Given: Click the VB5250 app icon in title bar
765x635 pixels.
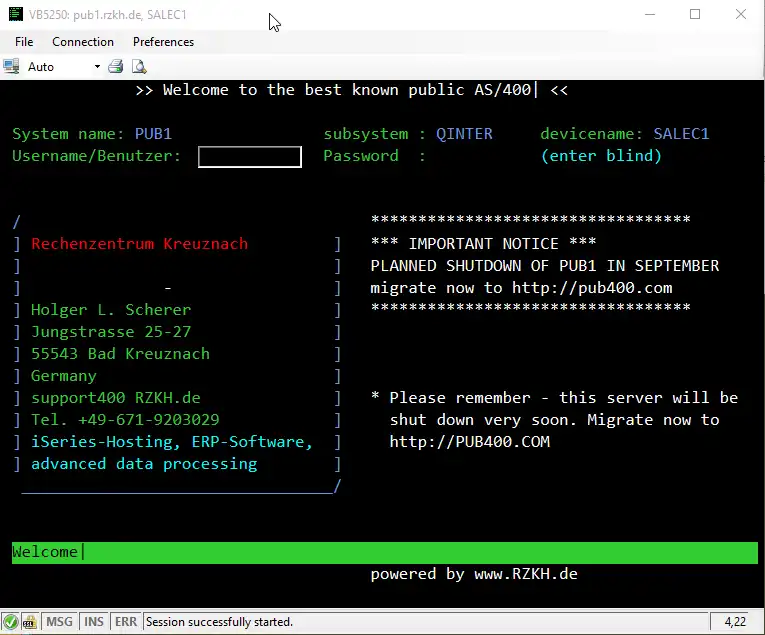Looking at the screenshot, I should point(16,14).
